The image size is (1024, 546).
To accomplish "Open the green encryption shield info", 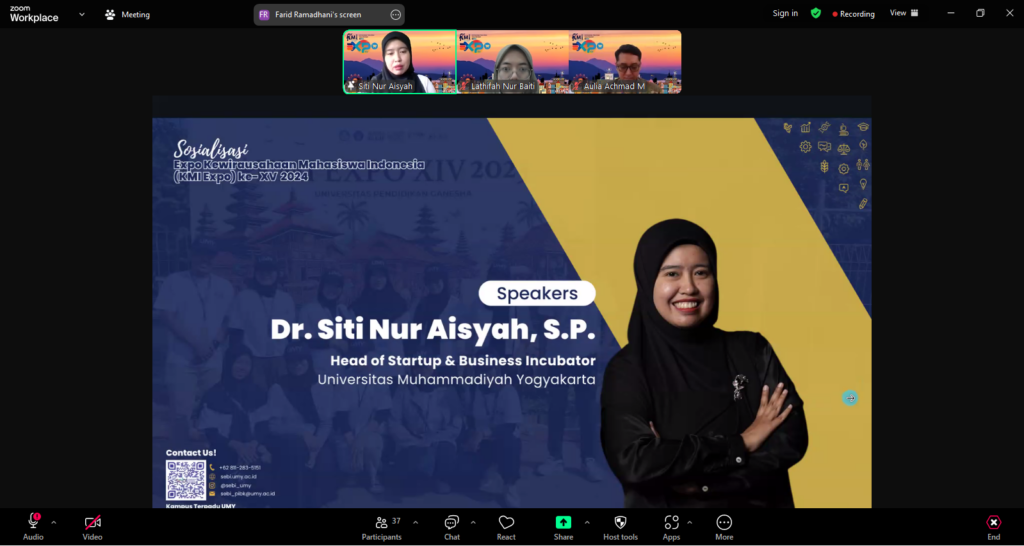I will pos(816,13).
